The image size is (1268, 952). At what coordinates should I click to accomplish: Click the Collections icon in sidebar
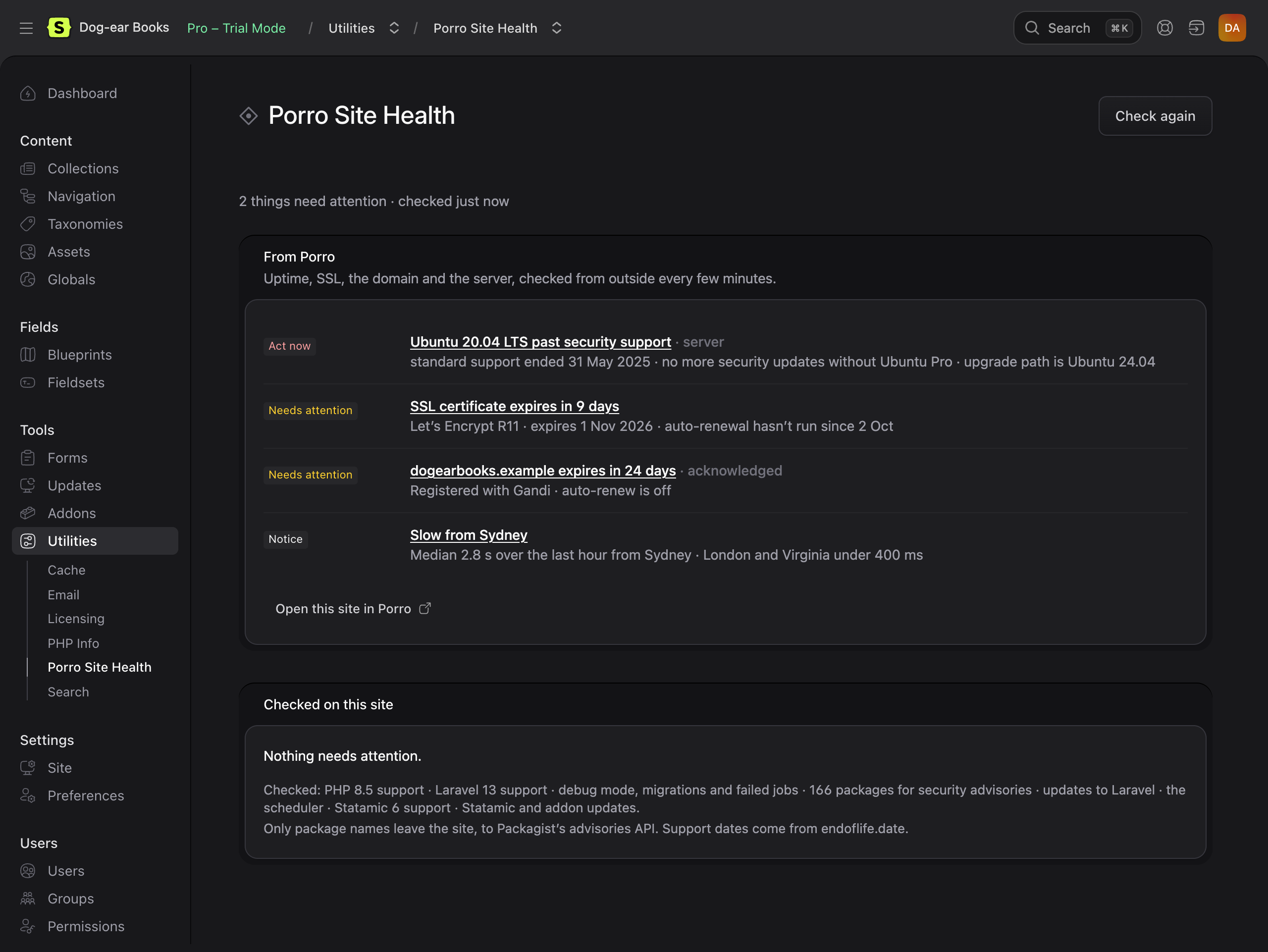click(x=28, y=168)
